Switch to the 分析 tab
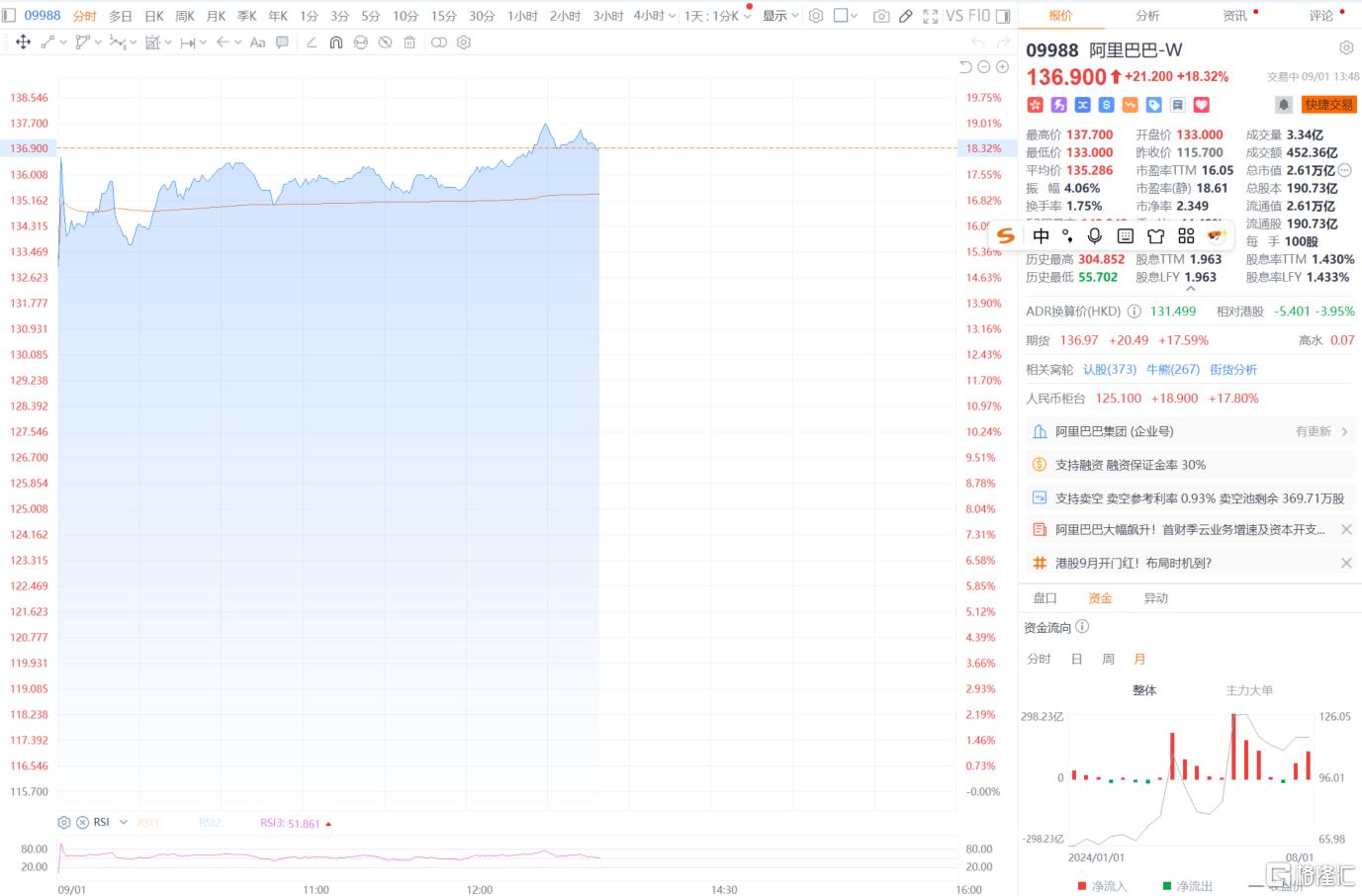1362x896 pixels. [x=1147, y=16]
